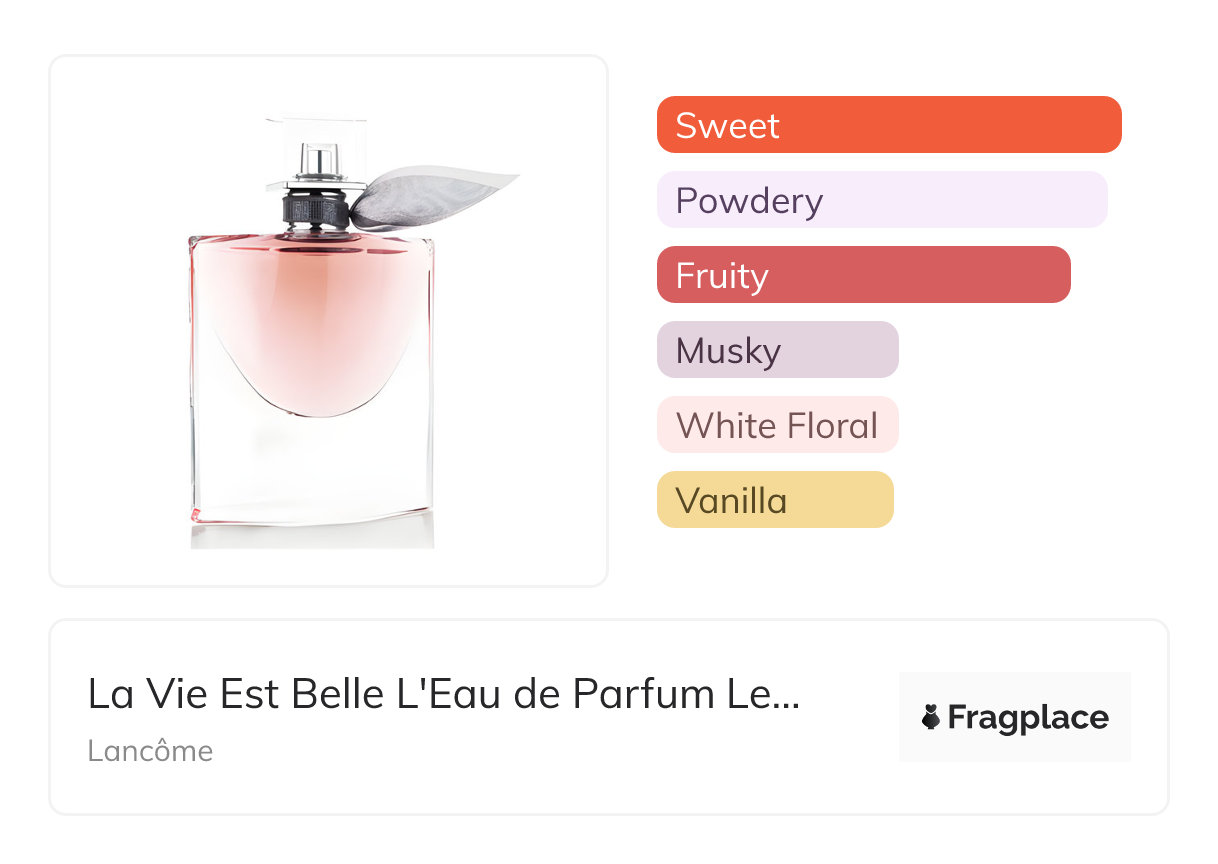The width and height of the screenshot is (1218, 864).
Task: Click the truncated ellipsis ending the title
Action: 788,698
